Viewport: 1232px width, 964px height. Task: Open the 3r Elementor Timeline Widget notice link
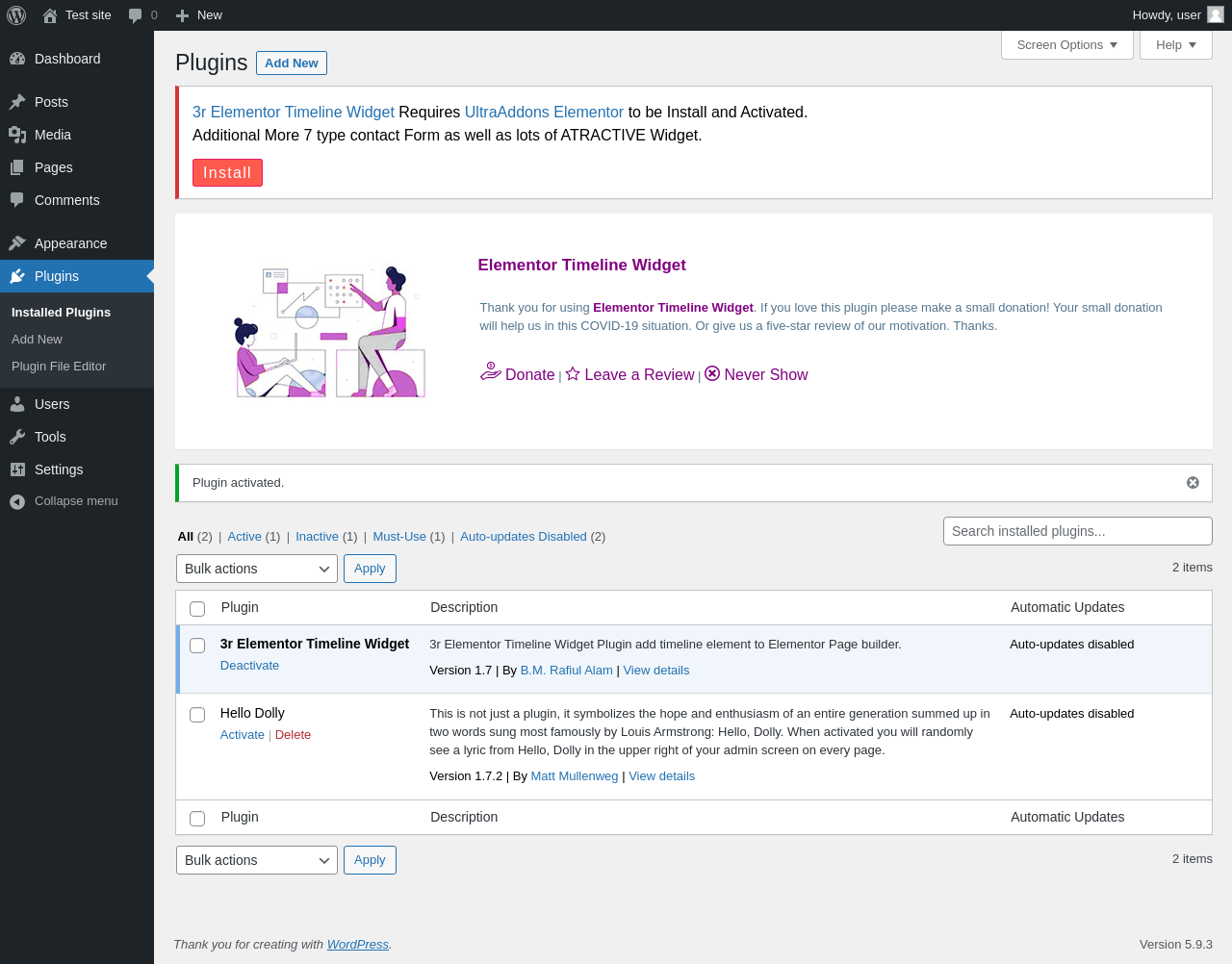click(294, 113)
